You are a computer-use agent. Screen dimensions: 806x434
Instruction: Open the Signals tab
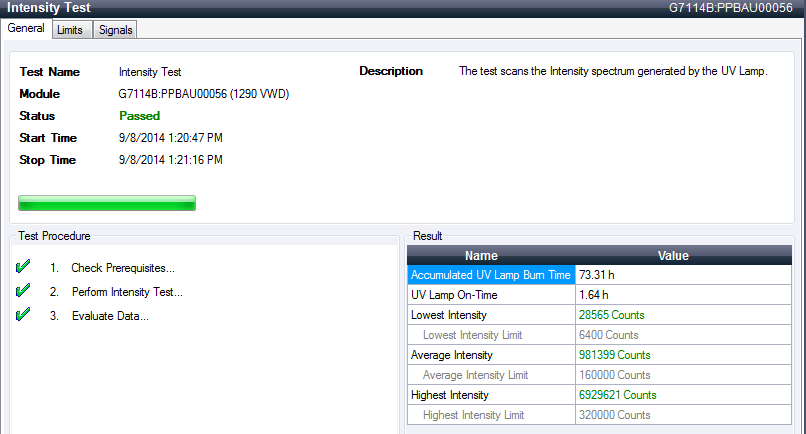[115, 30]
